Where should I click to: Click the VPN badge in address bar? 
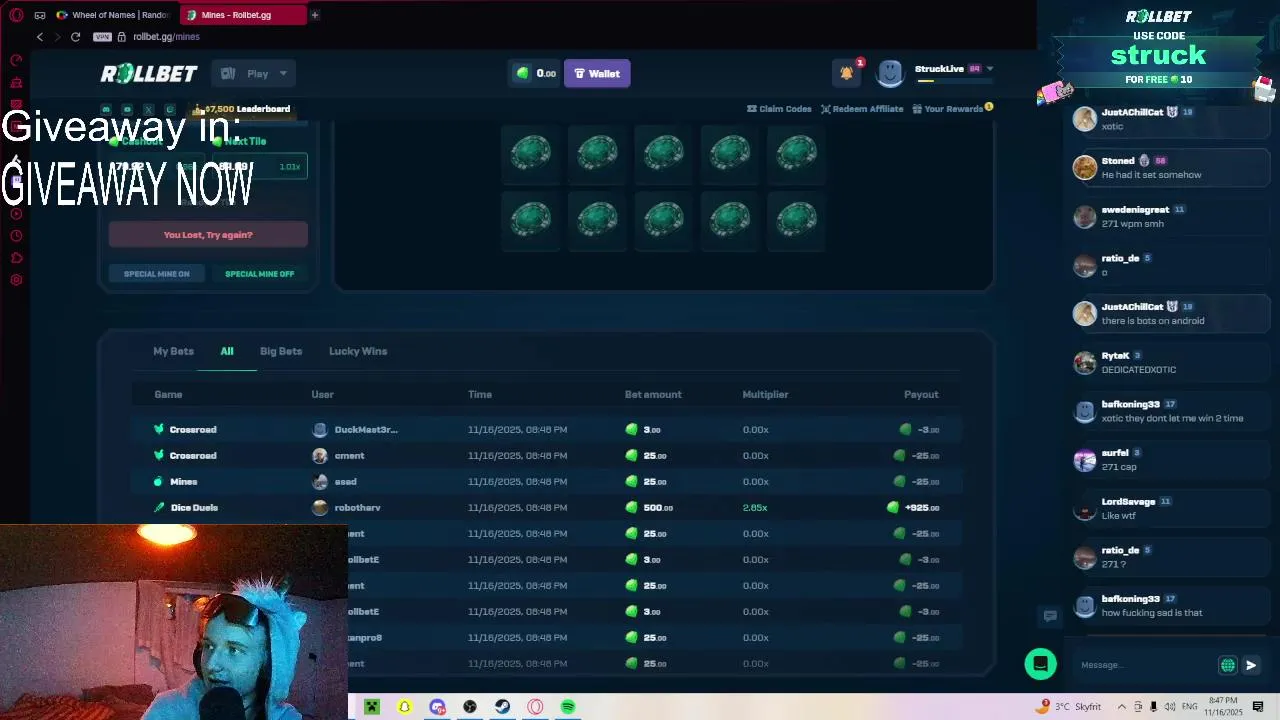[x=102, y=37]
